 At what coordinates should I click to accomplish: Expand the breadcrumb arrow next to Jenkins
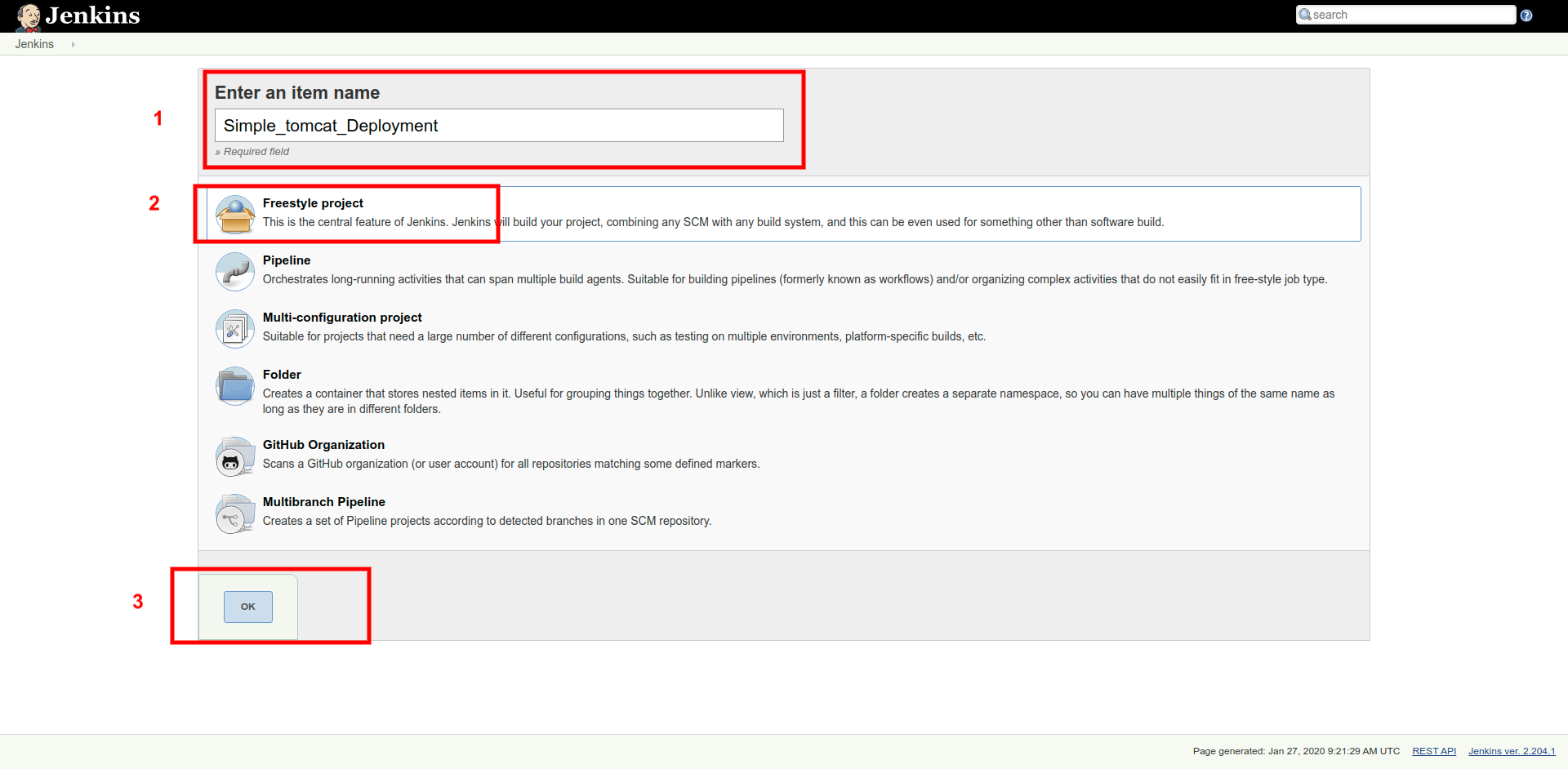(x=73, y=44)
